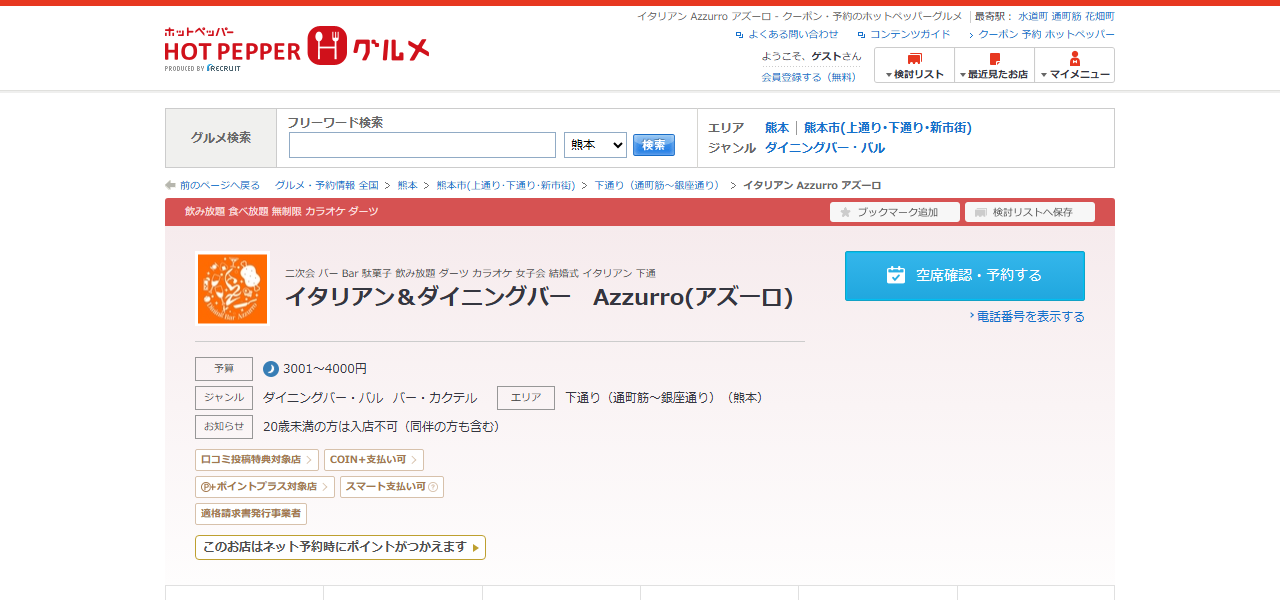Click グルメ・予約情報 全国 breadcrumb
This screenshot has height=600, width=1280.
327,186
